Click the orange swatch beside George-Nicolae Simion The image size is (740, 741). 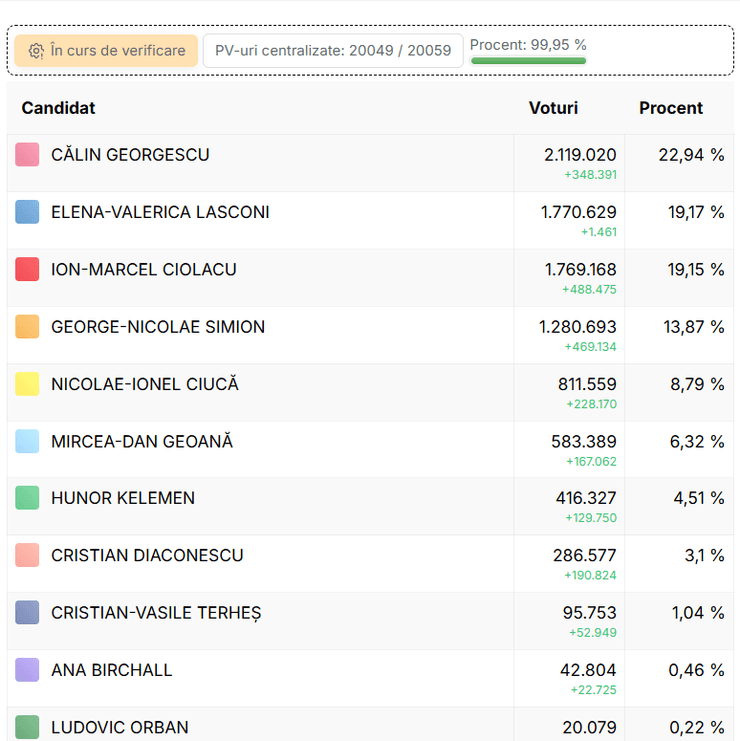pyautogui.click(x=28, y=327)
